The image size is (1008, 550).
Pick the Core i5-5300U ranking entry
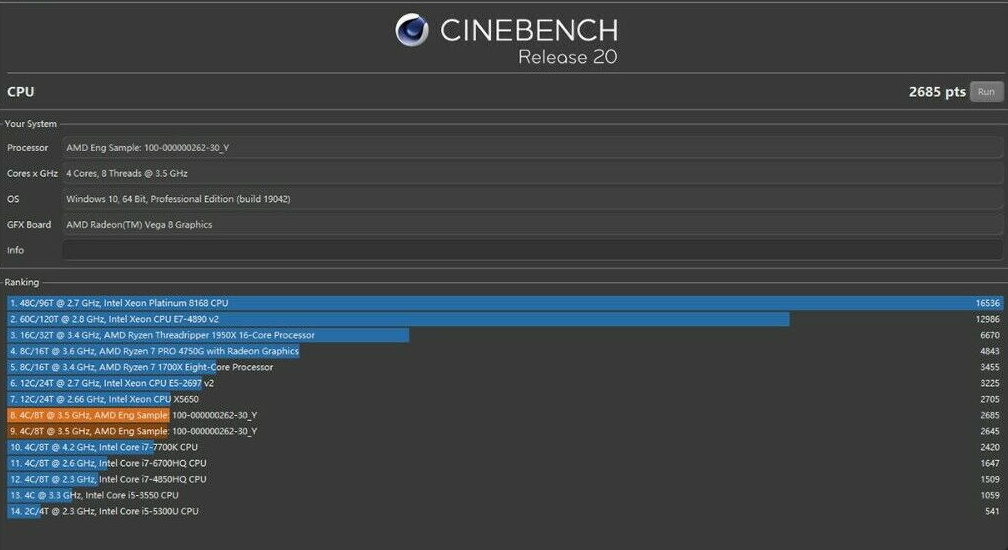505,511
